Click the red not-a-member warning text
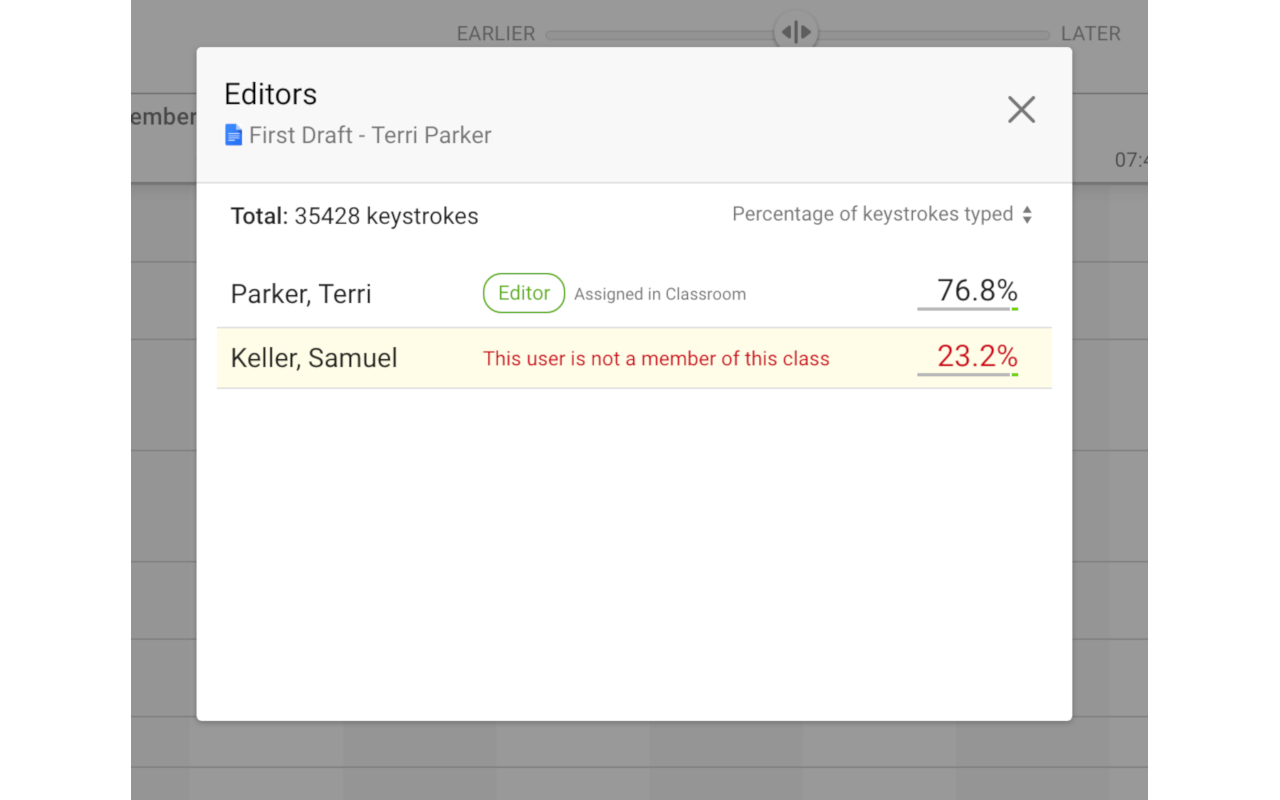 click(656, 359)
